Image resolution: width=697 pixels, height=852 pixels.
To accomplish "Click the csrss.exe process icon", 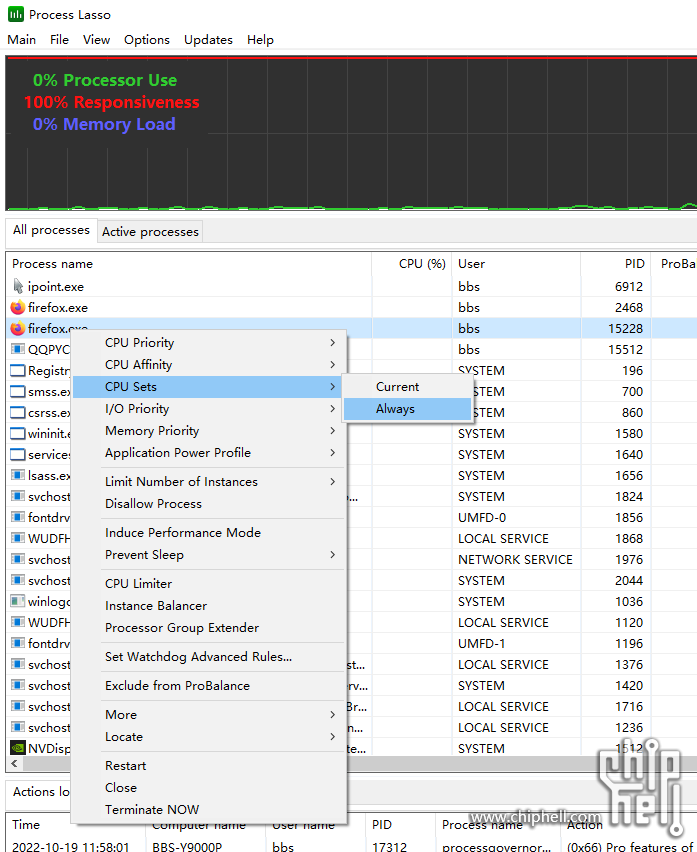I will pos(18,412).
